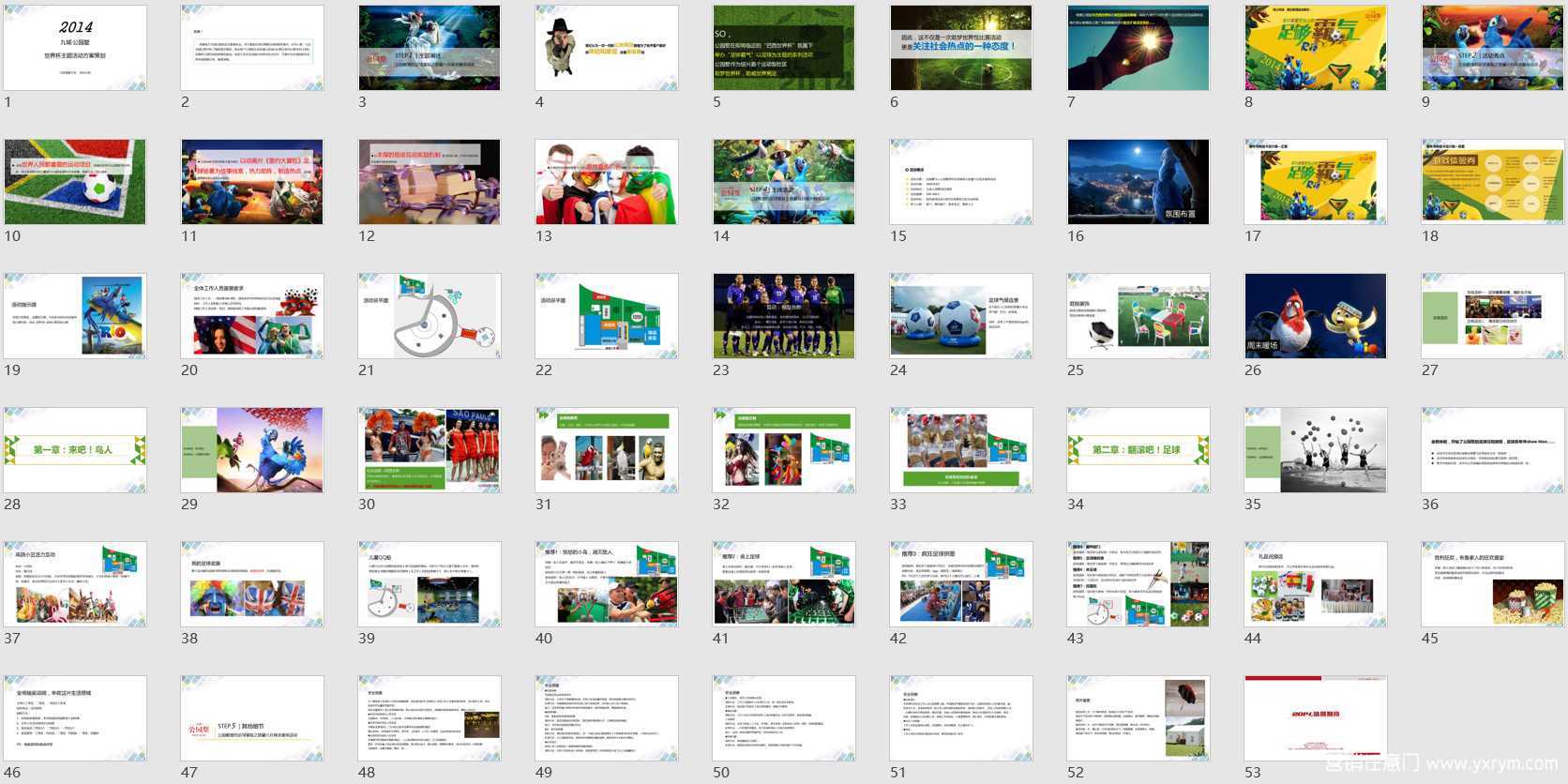The width and height of the screenshot is (1568, 784).
Task: Select slide 13 painted-face football fans
Action: click(607, 182)
